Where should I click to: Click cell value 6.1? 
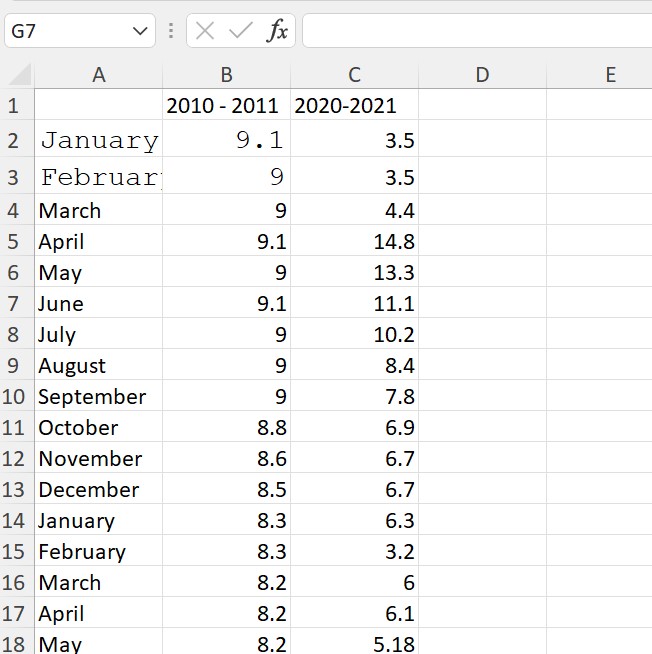click(x=355, y=613)
